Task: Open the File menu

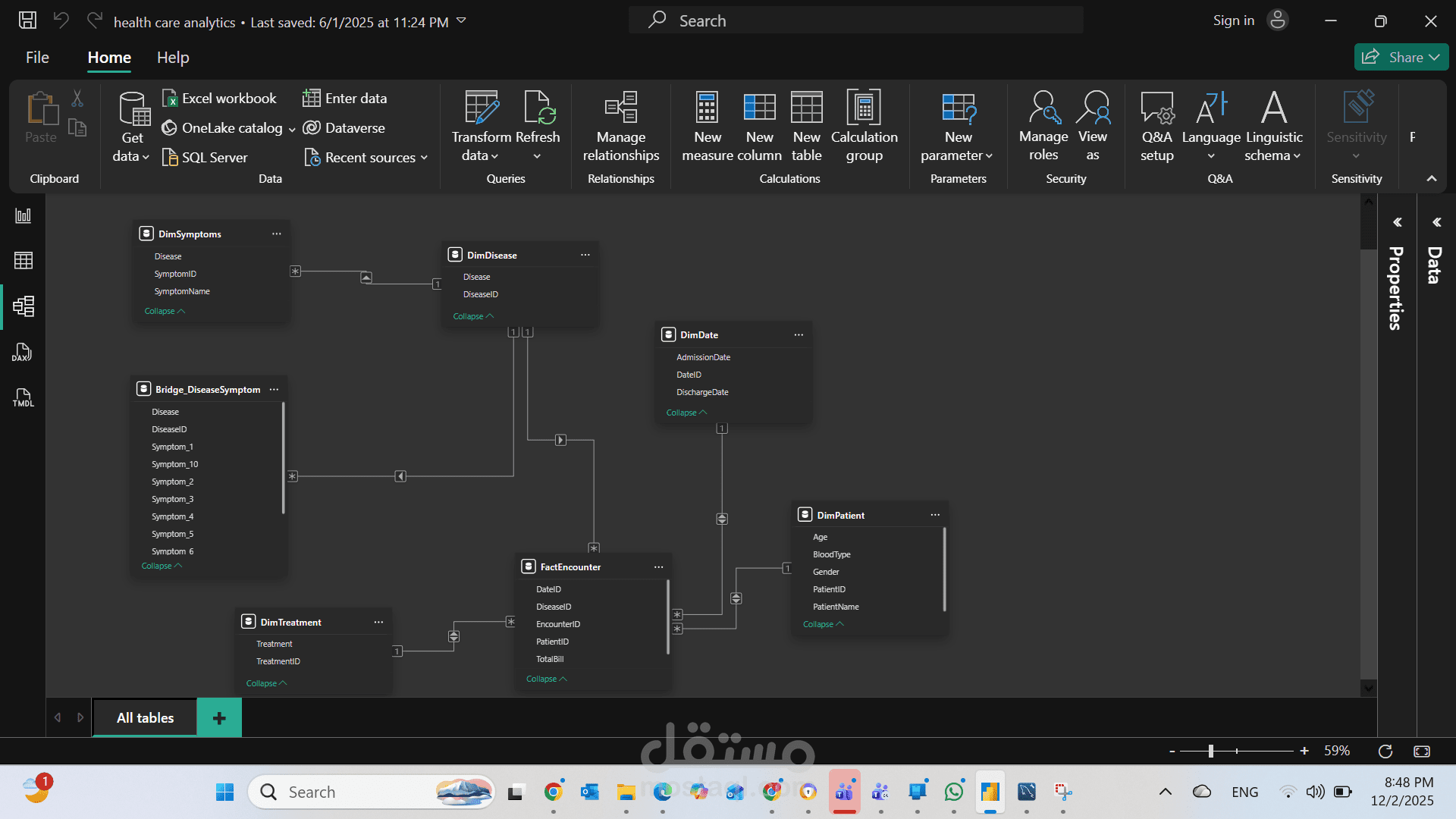Action: tap(37, 58)
